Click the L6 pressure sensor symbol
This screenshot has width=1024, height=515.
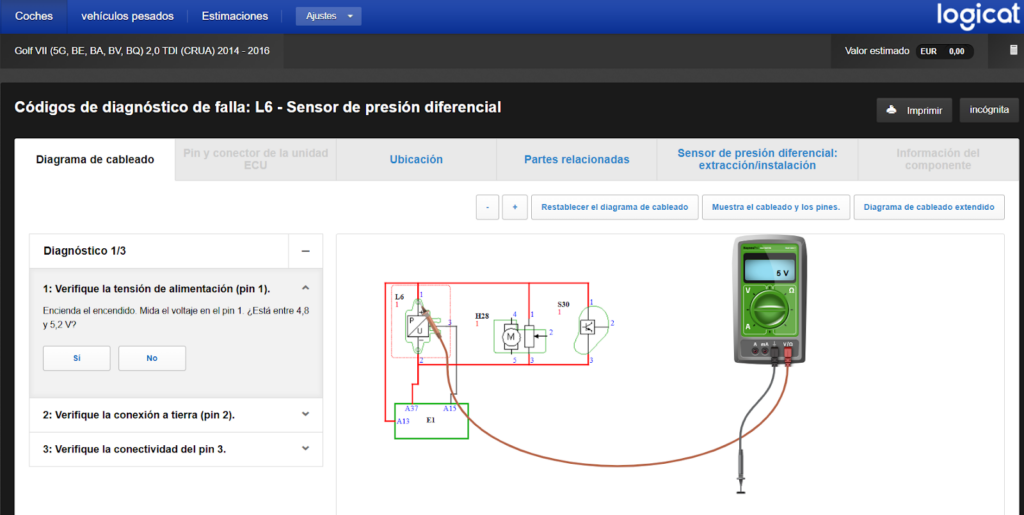click(417, 325)
